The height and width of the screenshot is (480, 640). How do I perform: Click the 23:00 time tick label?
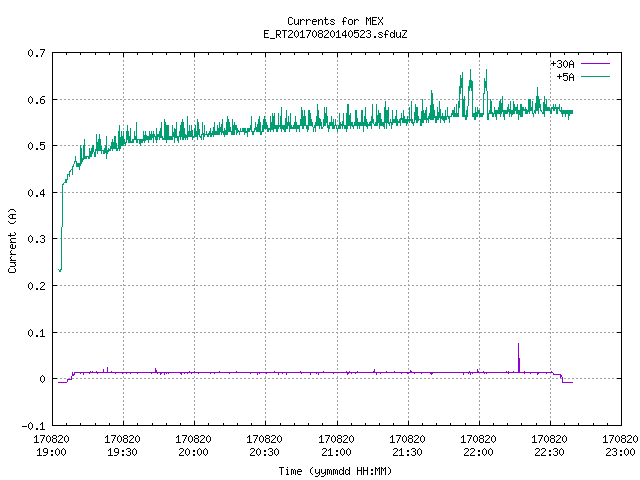point(620,452)
